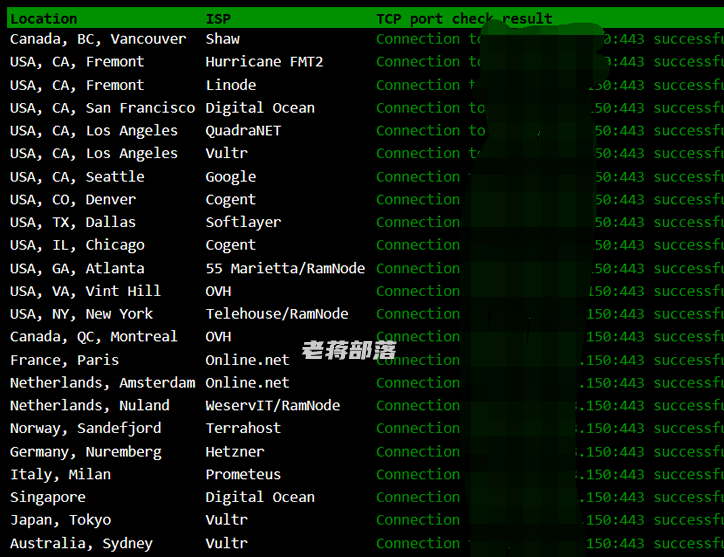Select USA, VA, Vint Hill location

(85, 291)
